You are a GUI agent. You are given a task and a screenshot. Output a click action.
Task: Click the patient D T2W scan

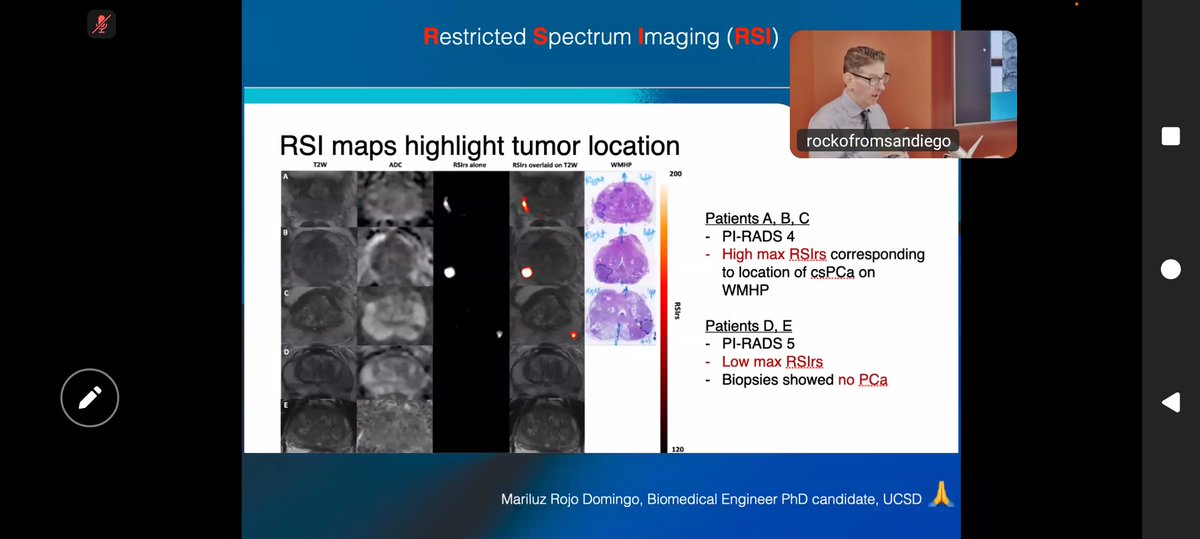[x=319, y=373]
